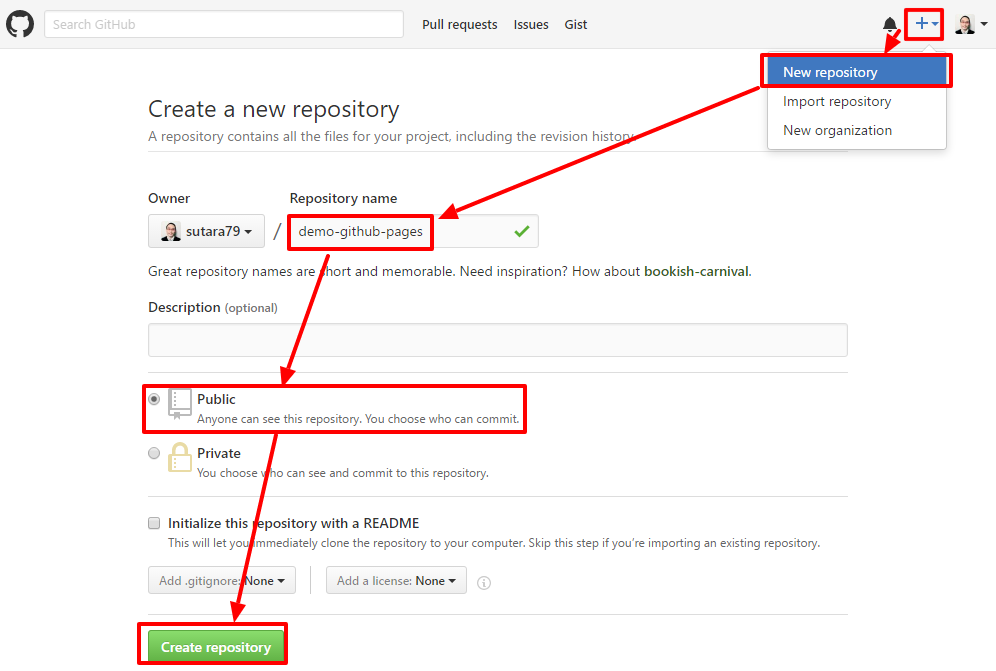Choose New repository from the menu
Viewport: 996px width, 671px height.
856,72
